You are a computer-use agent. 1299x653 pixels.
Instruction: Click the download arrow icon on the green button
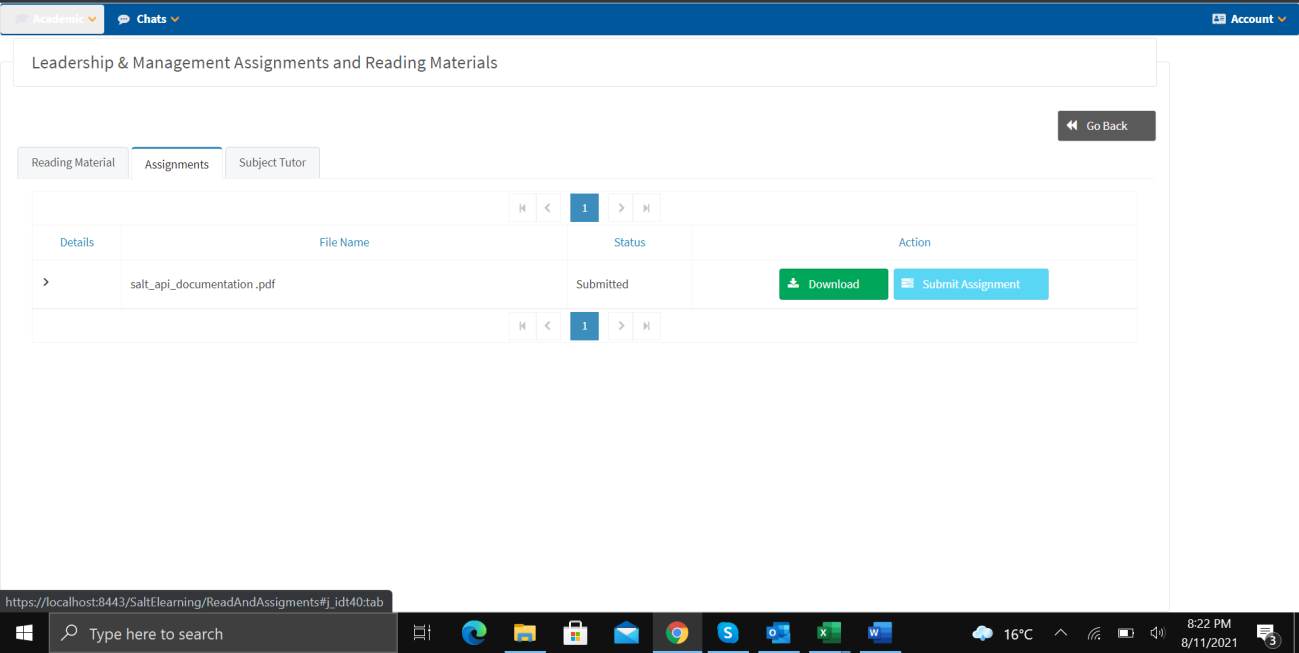pyautogui.click(x=794, y=284)
